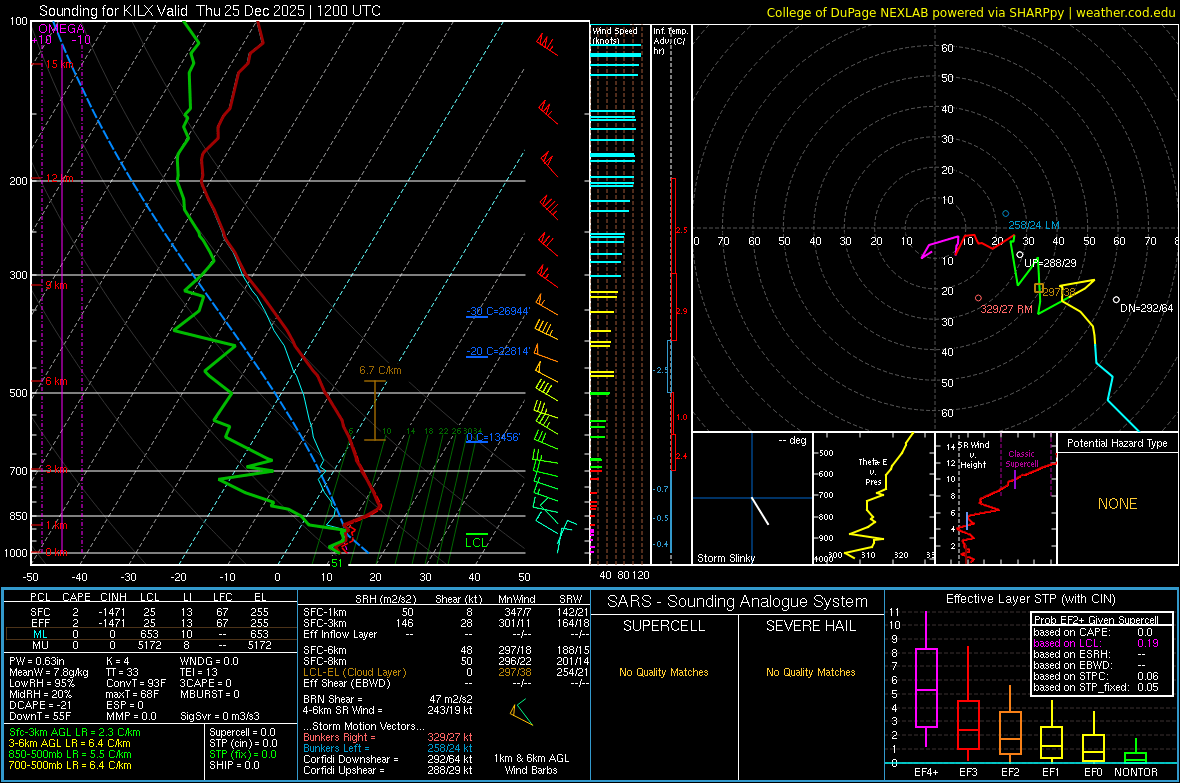Click the Corfidi Downshear = 292/64 kt line
Image resolution: width=1180 pixels, height=783 pixels.
pyautogui.click(x=388, y=759)
